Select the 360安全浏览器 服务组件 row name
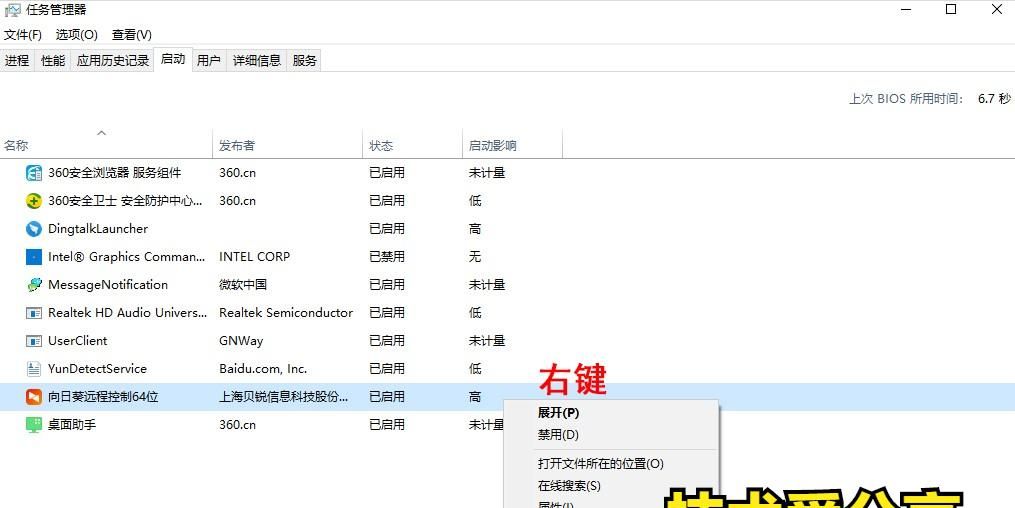 point(115,173)
